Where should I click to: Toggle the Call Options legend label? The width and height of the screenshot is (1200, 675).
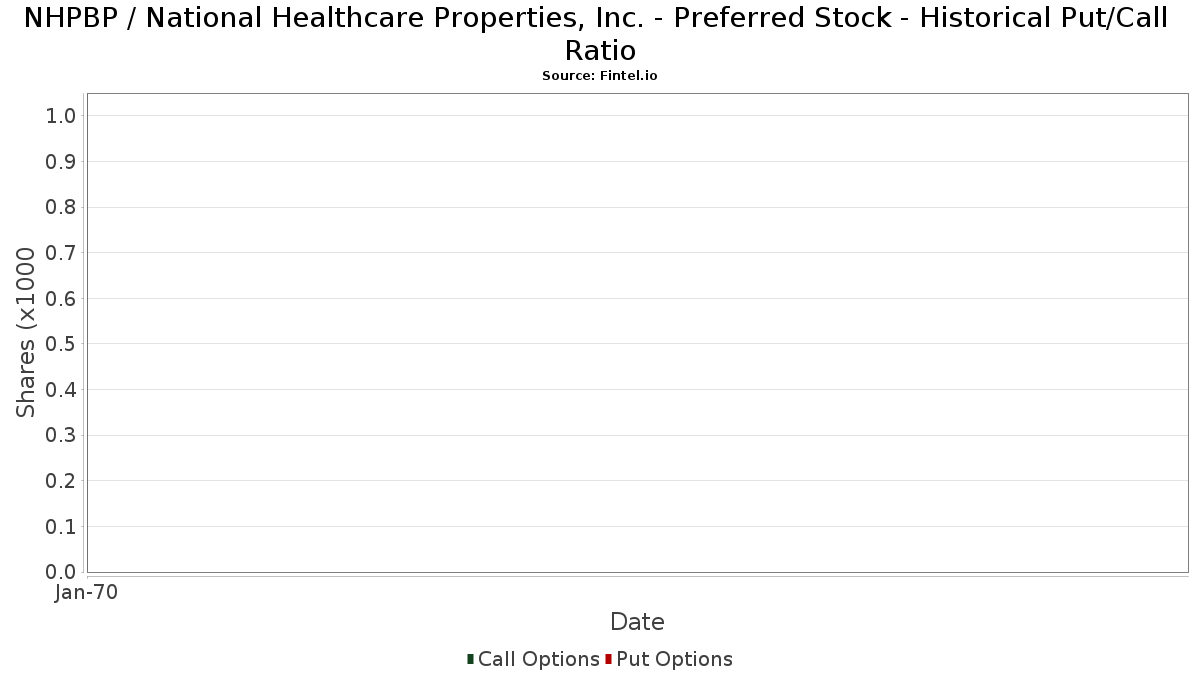coord(539,659)
